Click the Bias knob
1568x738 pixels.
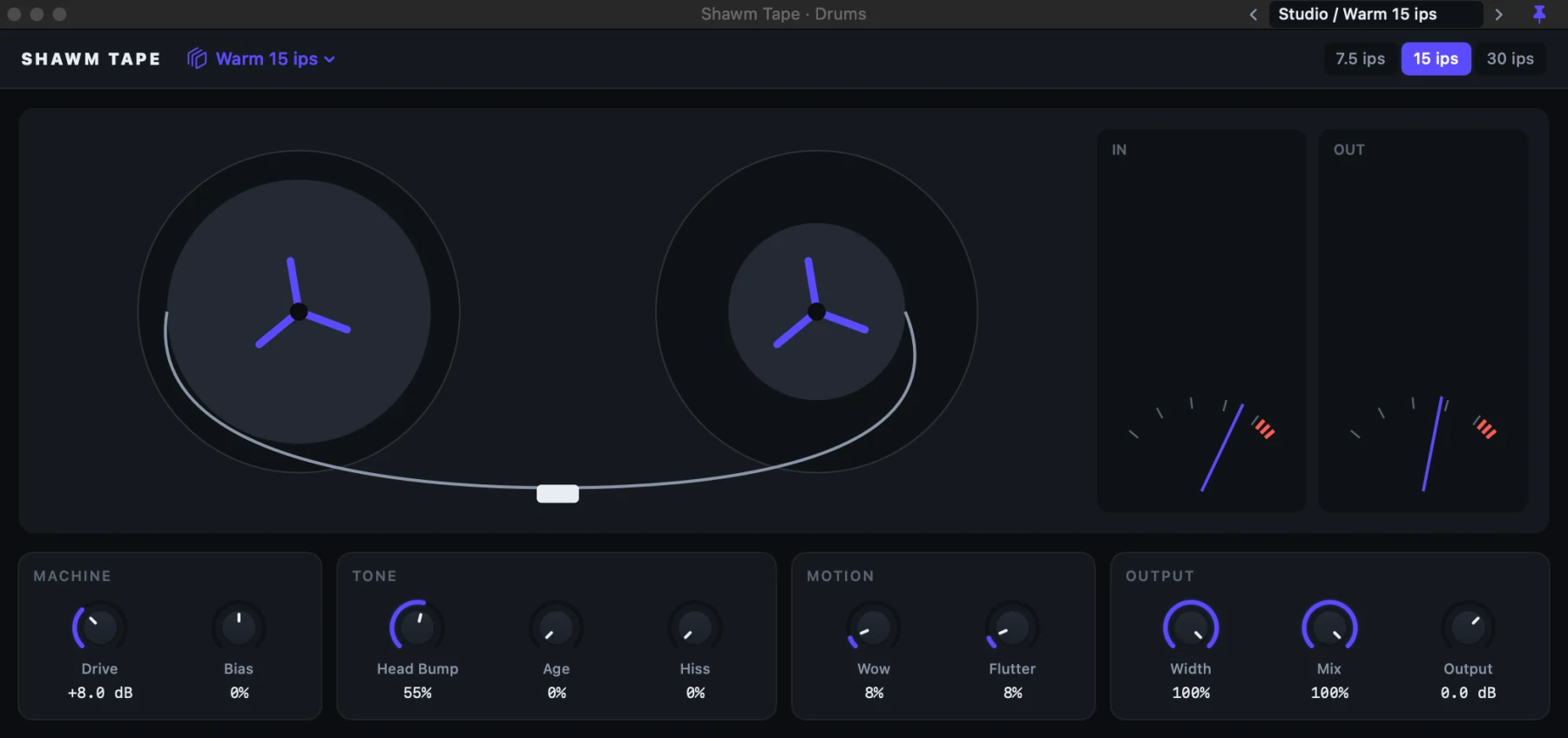(239, 627)
